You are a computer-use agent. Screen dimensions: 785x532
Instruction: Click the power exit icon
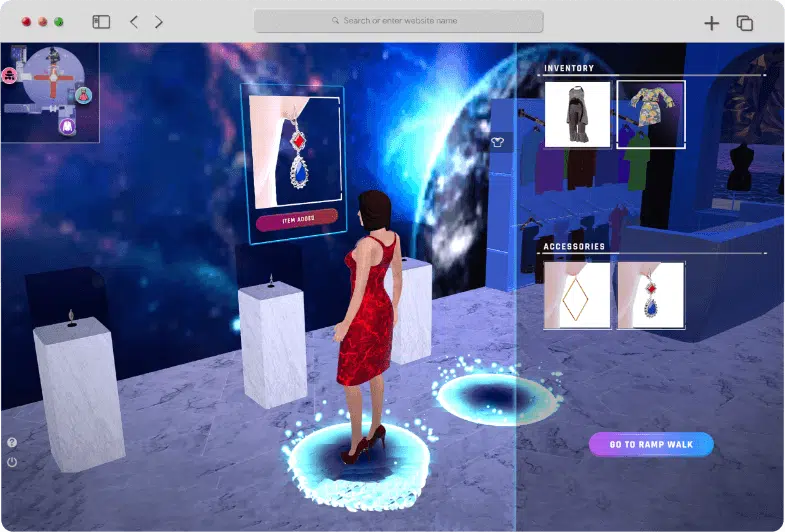(x=12, y=462)
